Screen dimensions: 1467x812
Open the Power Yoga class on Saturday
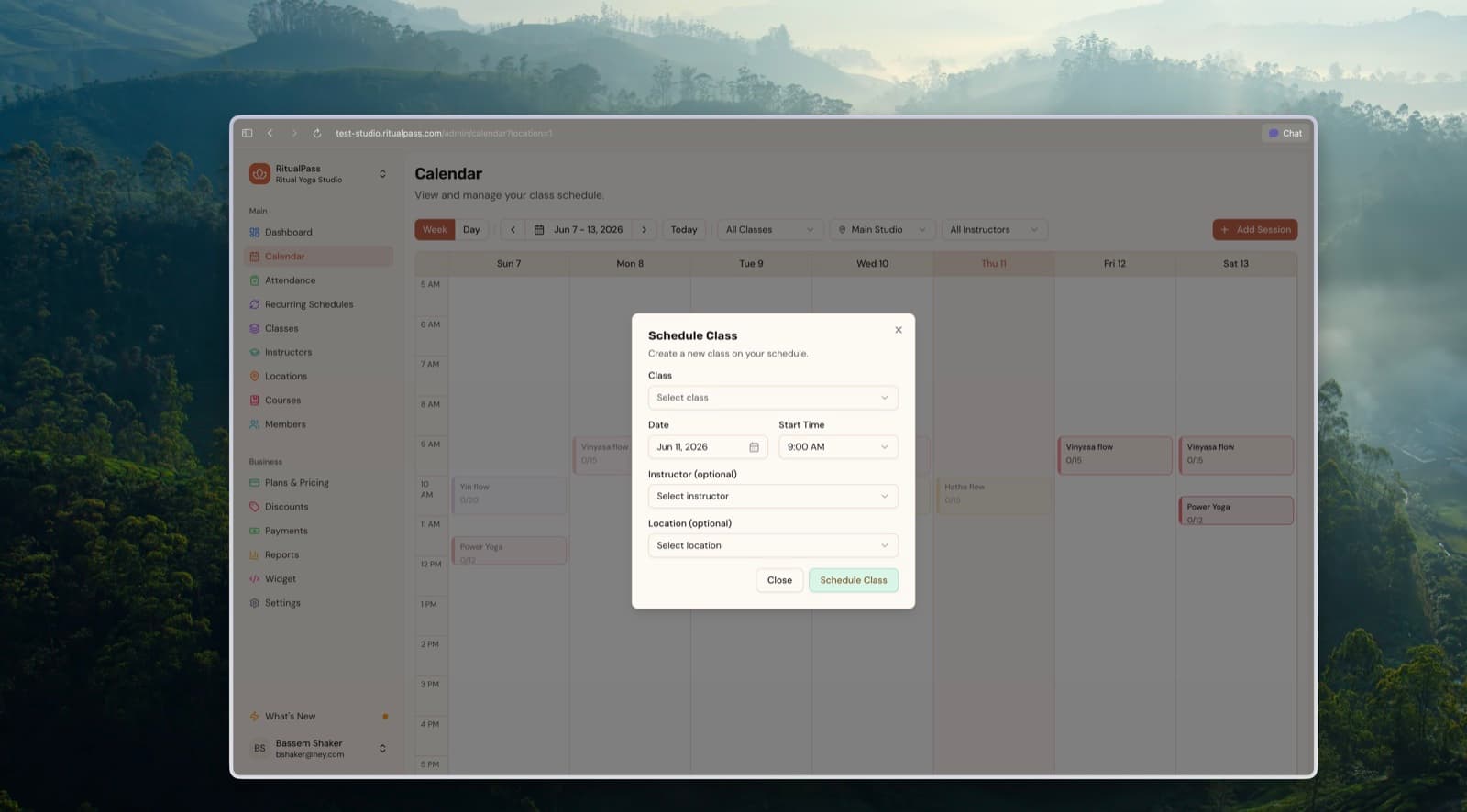pos(1236,510)
